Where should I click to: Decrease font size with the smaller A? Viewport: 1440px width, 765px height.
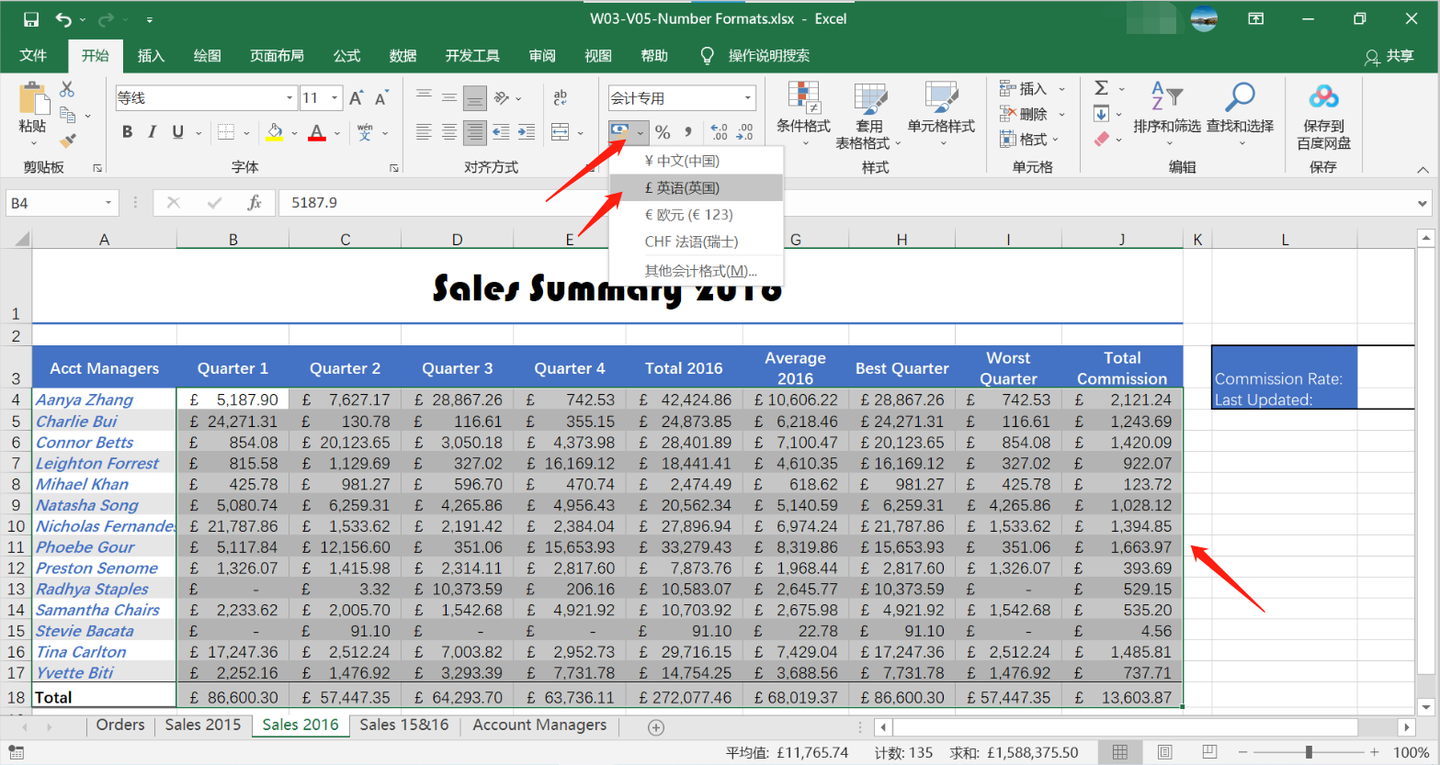(381, 98)
